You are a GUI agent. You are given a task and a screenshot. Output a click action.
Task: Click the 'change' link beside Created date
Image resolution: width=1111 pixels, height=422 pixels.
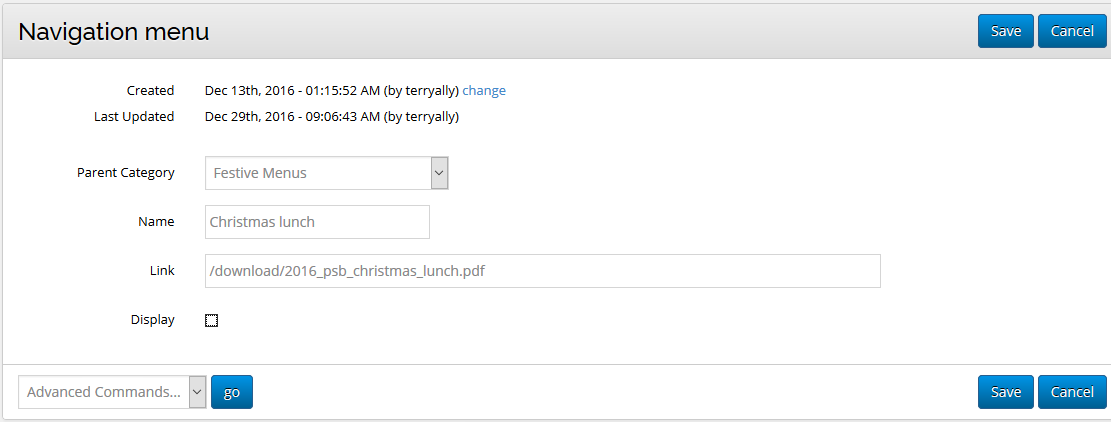pyautogui.click(x=484, y=90)
